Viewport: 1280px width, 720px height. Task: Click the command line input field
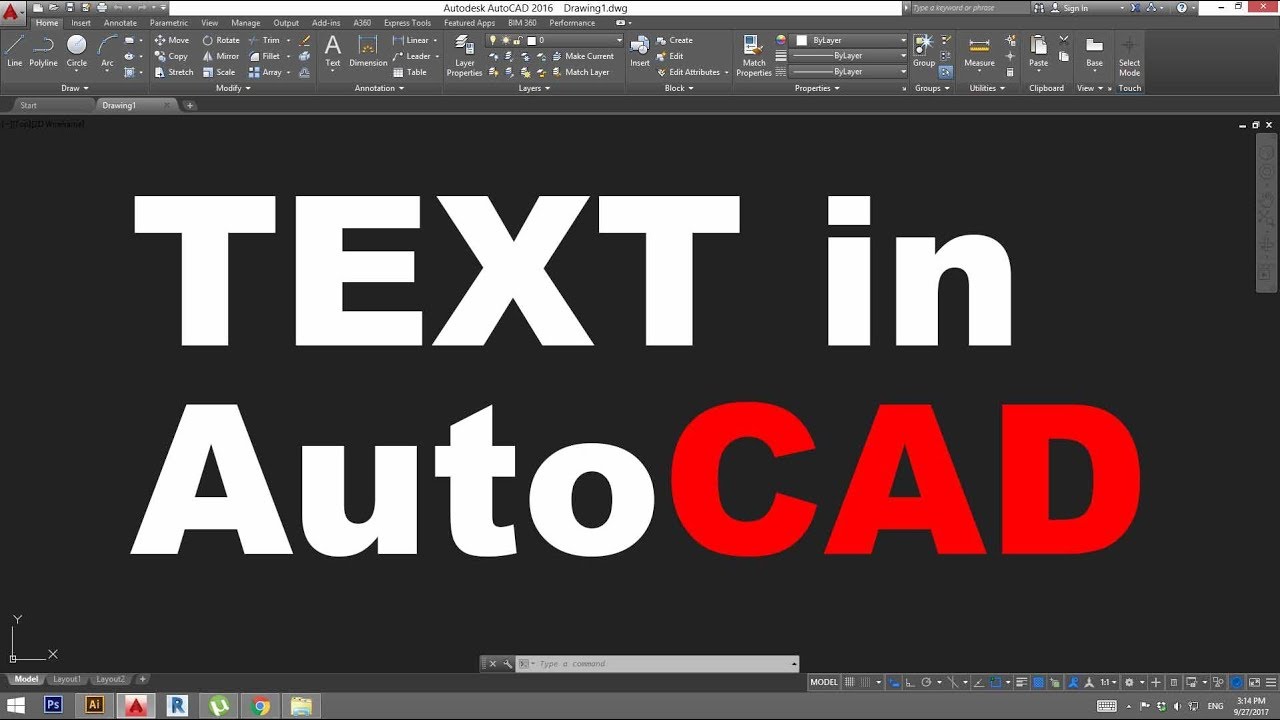tap(660, 664)
